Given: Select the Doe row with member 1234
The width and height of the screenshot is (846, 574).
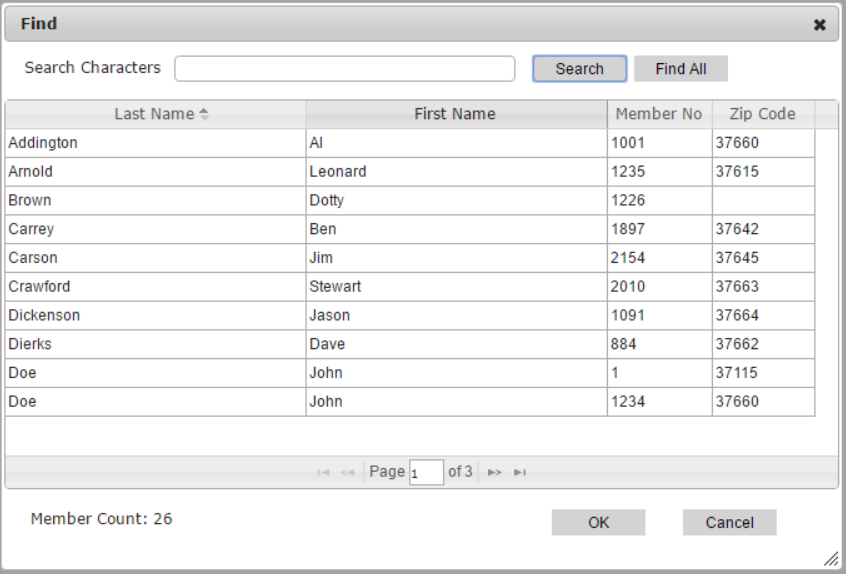Looking at the screenshot, I should pos(410,401).
